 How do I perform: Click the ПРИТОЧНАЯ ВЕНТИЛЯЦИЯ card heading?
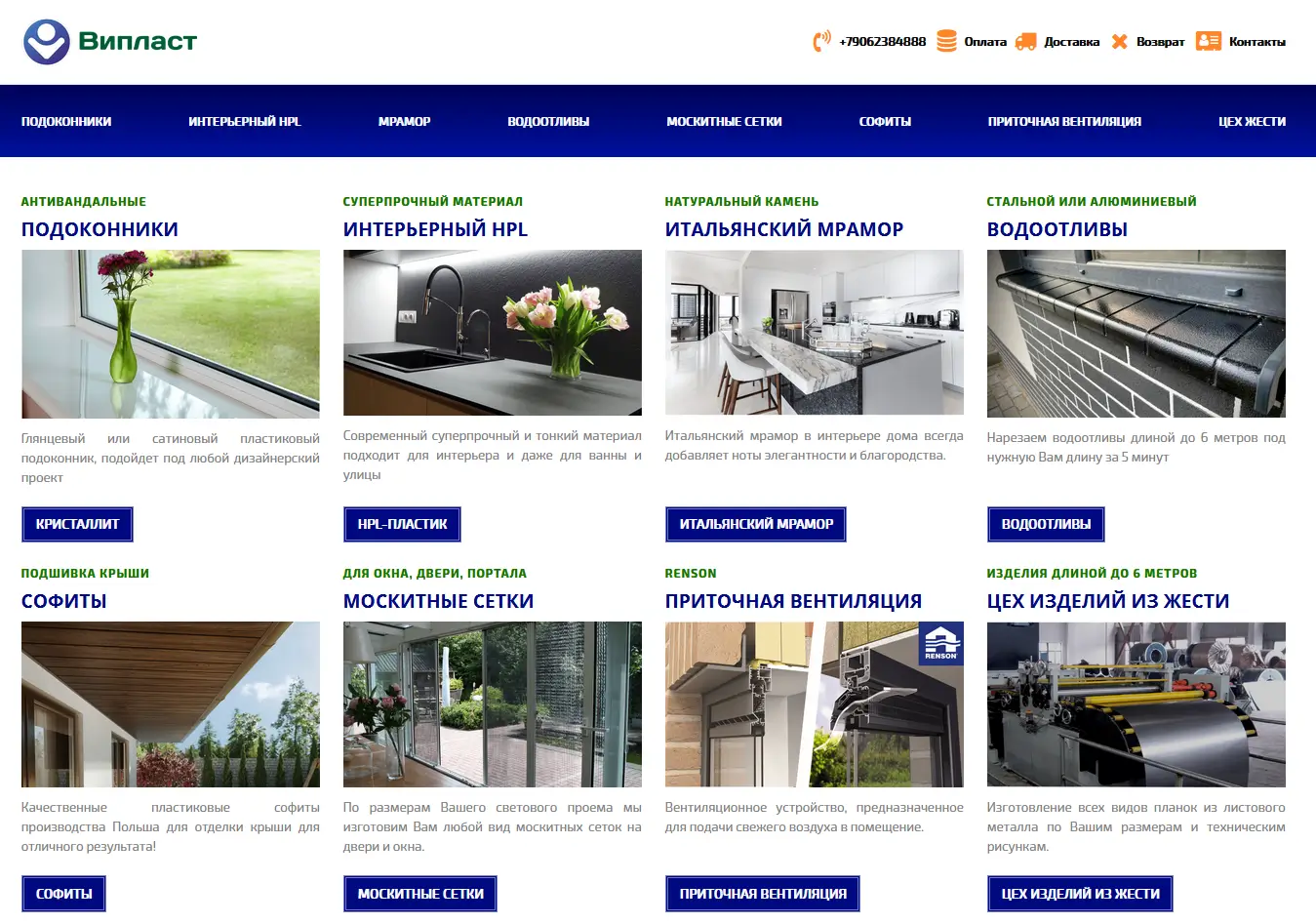point(793,601)
